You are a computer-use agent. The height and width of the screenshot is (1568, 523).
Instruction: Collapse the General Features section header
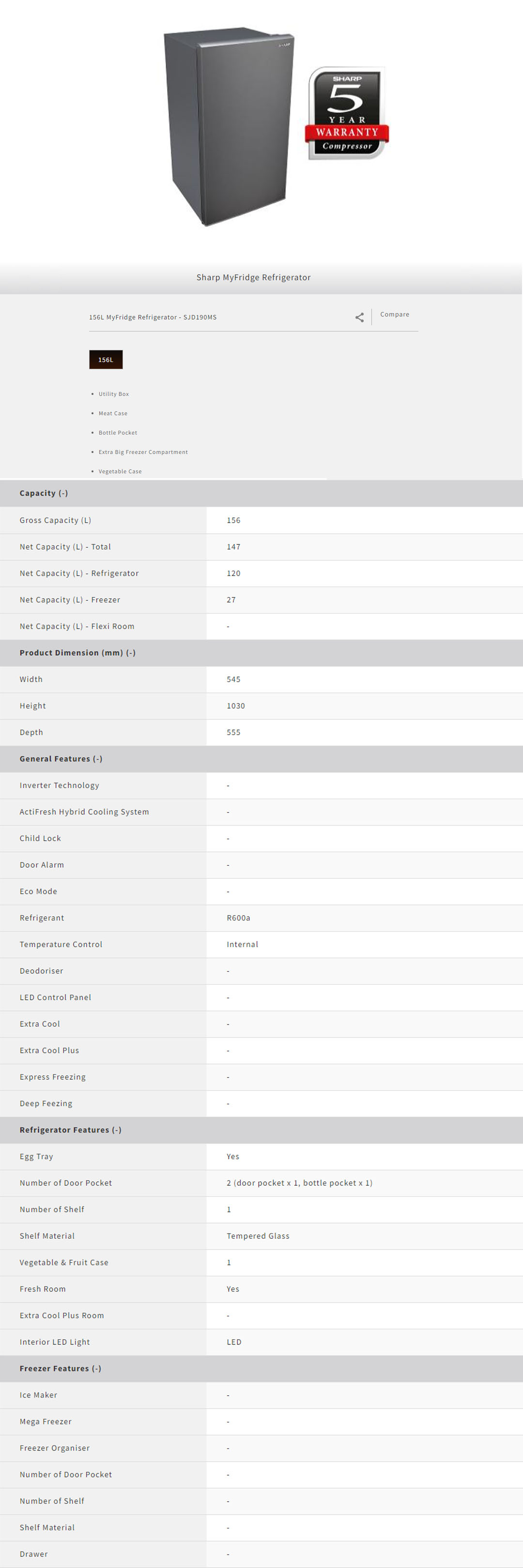coord(61,758)
